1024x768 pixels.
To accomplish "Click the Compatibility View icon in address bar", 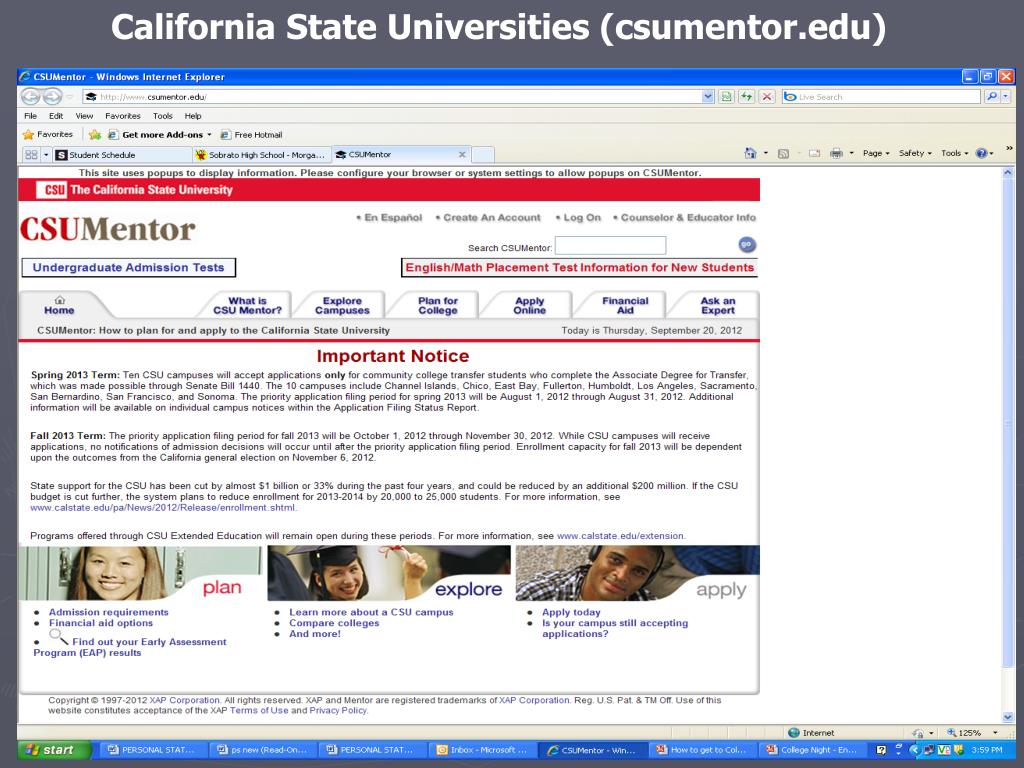I will click(726, 97).
